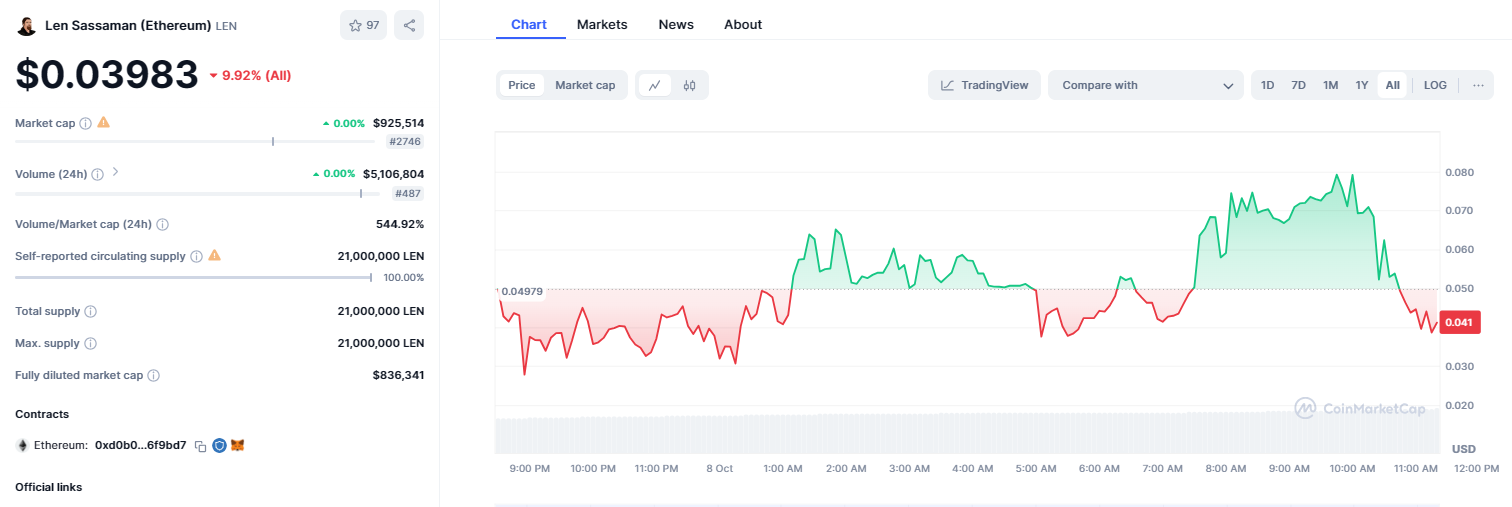
Task: Click the MetaMask fox icon
Action: click(x=238, y=445)
